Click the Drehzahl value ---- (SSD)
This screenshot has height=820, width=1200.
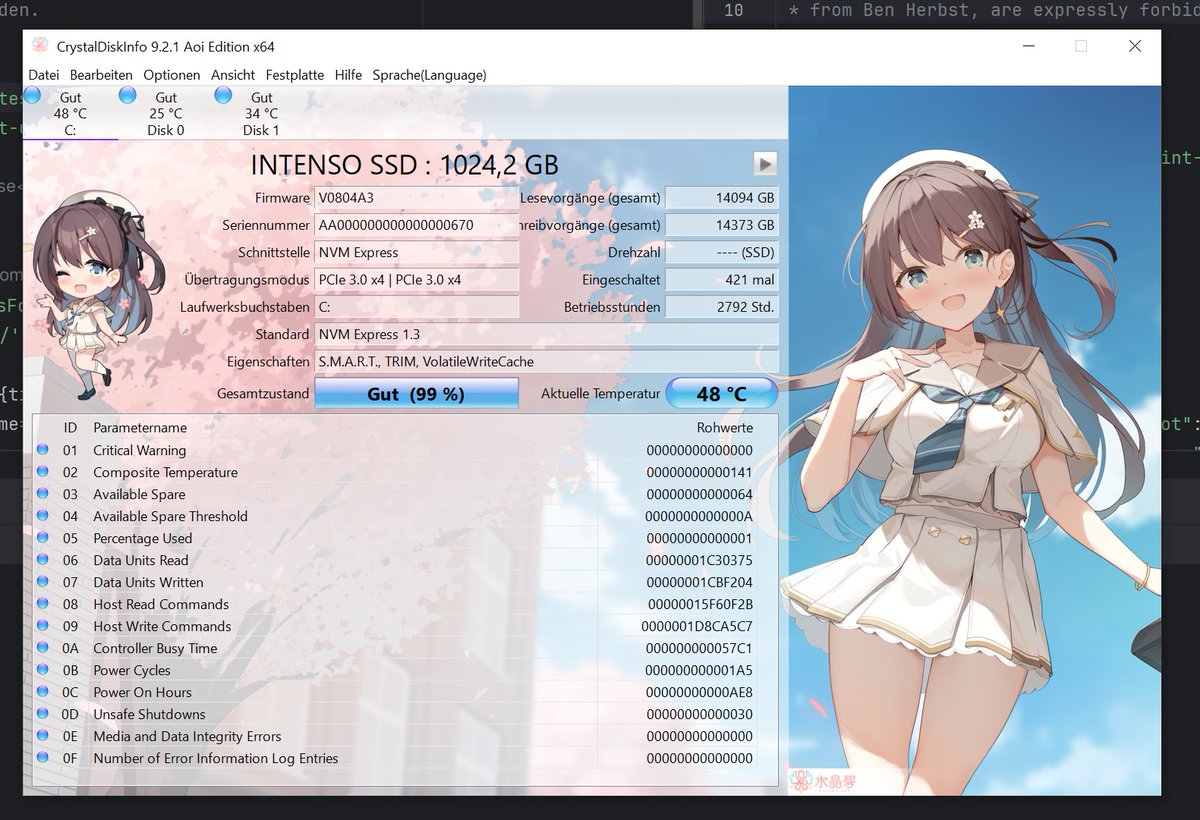721,252
